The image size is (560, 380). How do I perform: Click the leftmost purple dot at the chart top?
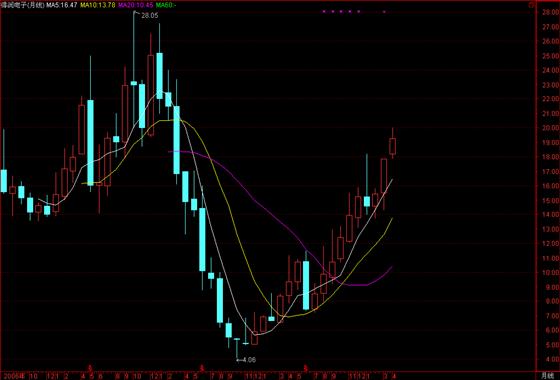click(324, 11)
